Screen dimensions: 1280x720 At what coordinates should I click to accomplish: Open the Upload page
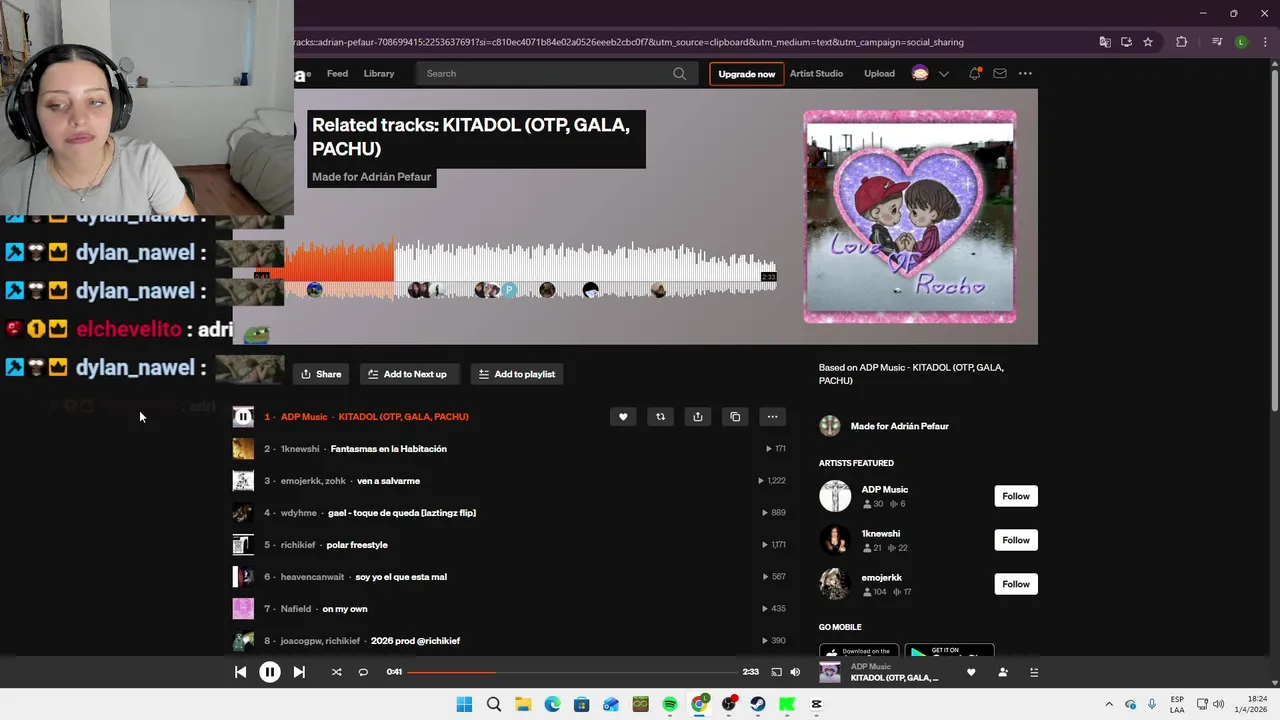click(879, 73)
